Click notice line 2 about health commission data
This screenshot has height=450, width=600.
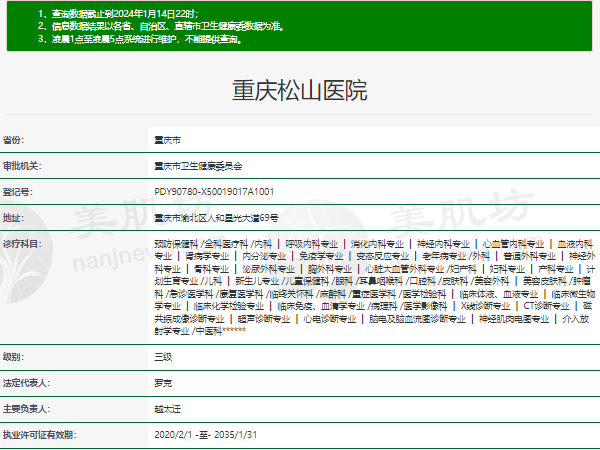pyautogui.click(x=161, y=26)
